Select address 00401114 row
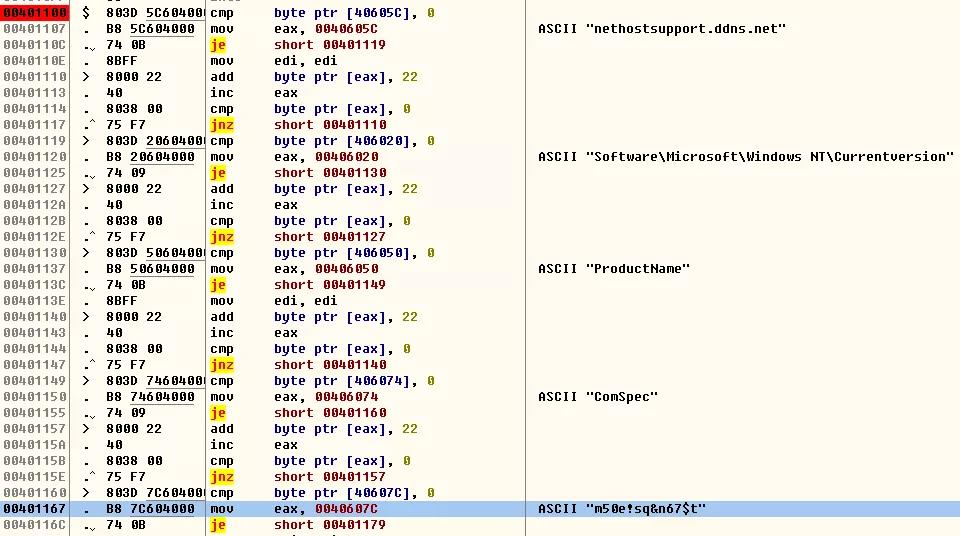 (35, 108)
